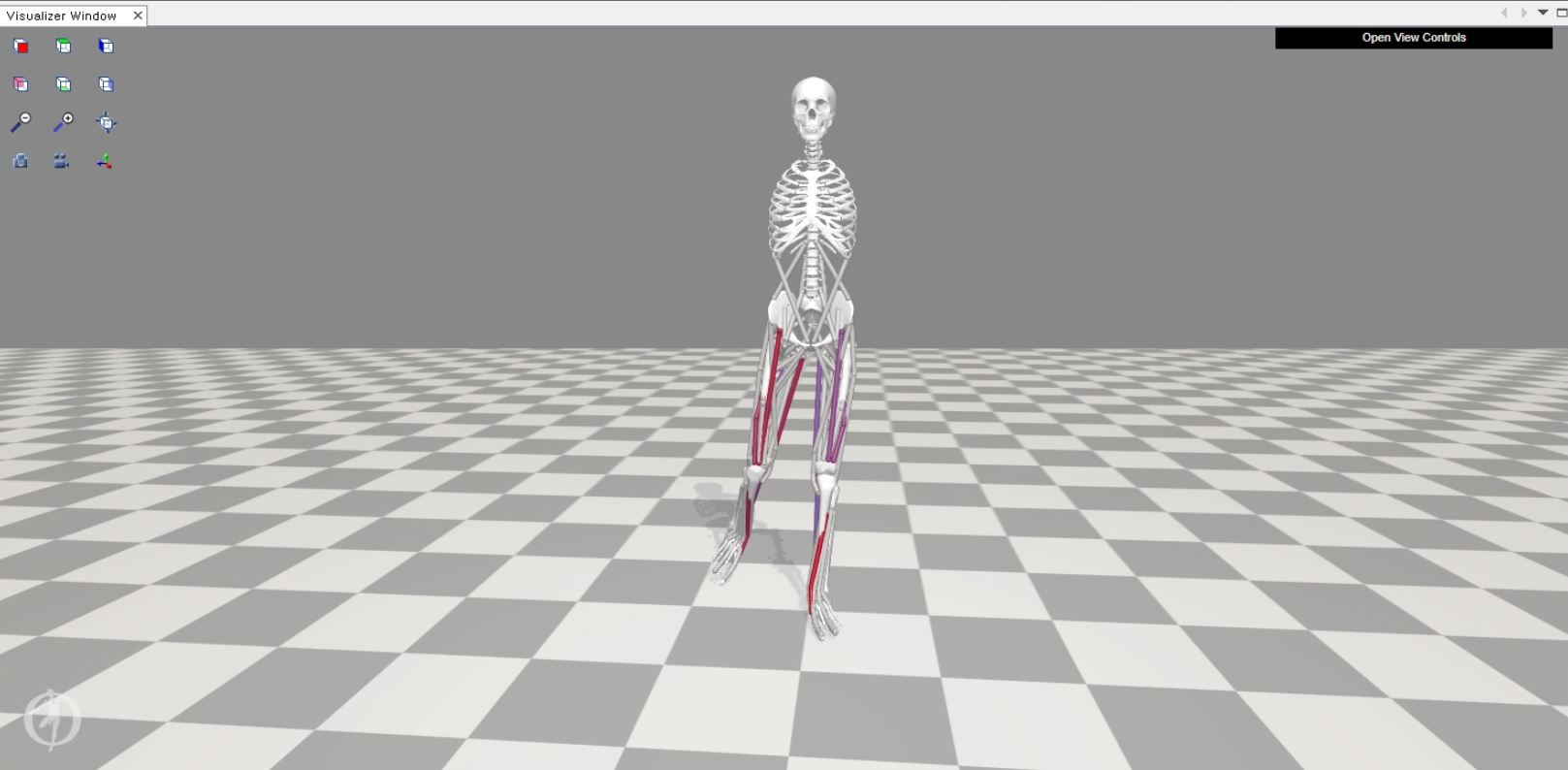The image size is (1568, 770).
Task: Select the light blue-sided cube view icon
Action: (x=106, y=84)
